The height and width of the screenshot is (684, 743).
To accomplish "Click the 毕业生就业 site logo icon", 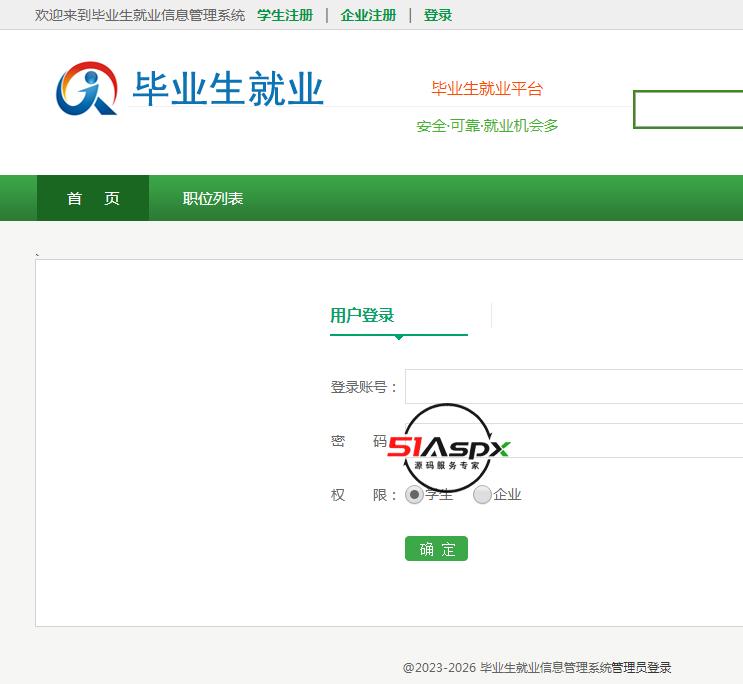I will [87, 88].
